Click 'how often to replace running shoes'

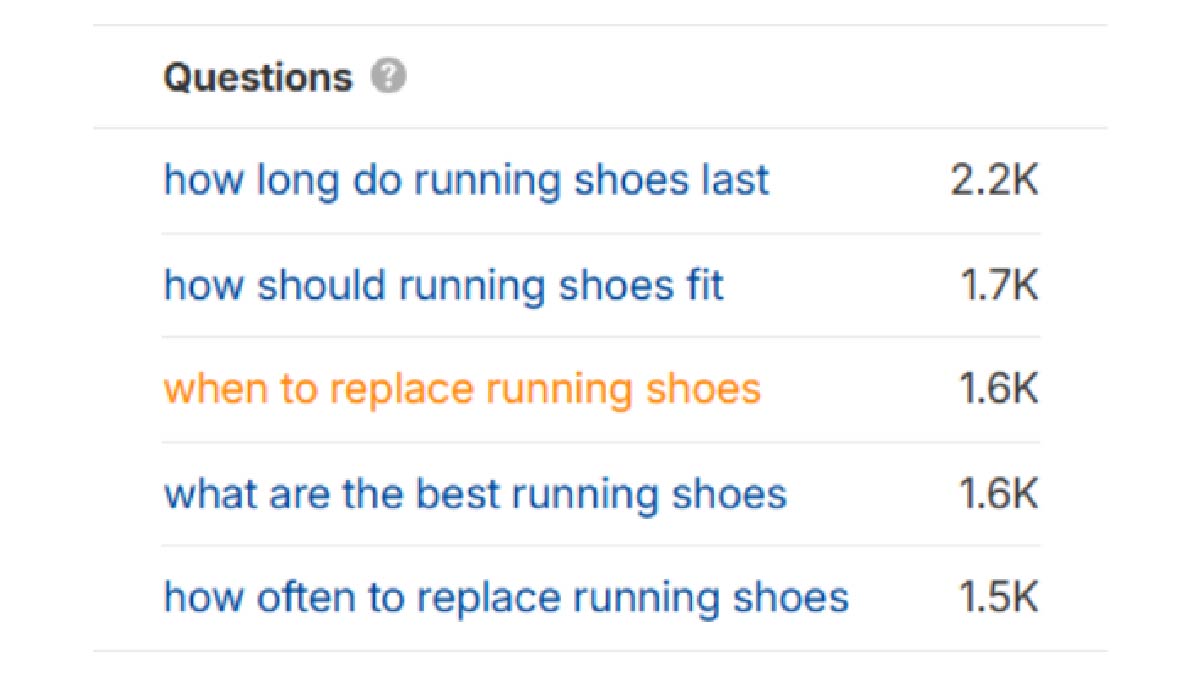[x=506, y=598]
